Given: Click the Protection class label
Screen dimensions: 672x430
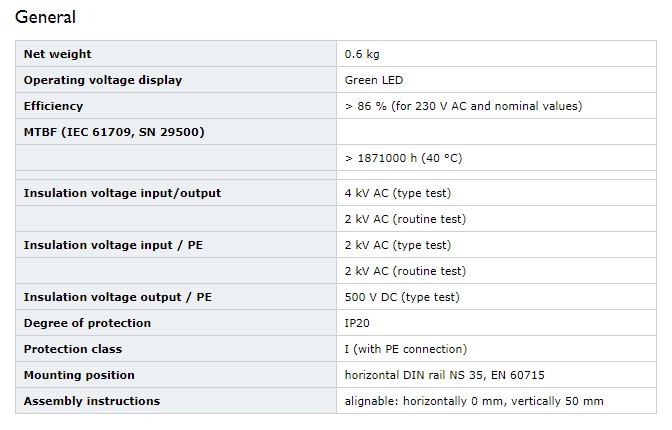Looking at the screenshot, I should (73, 349).
